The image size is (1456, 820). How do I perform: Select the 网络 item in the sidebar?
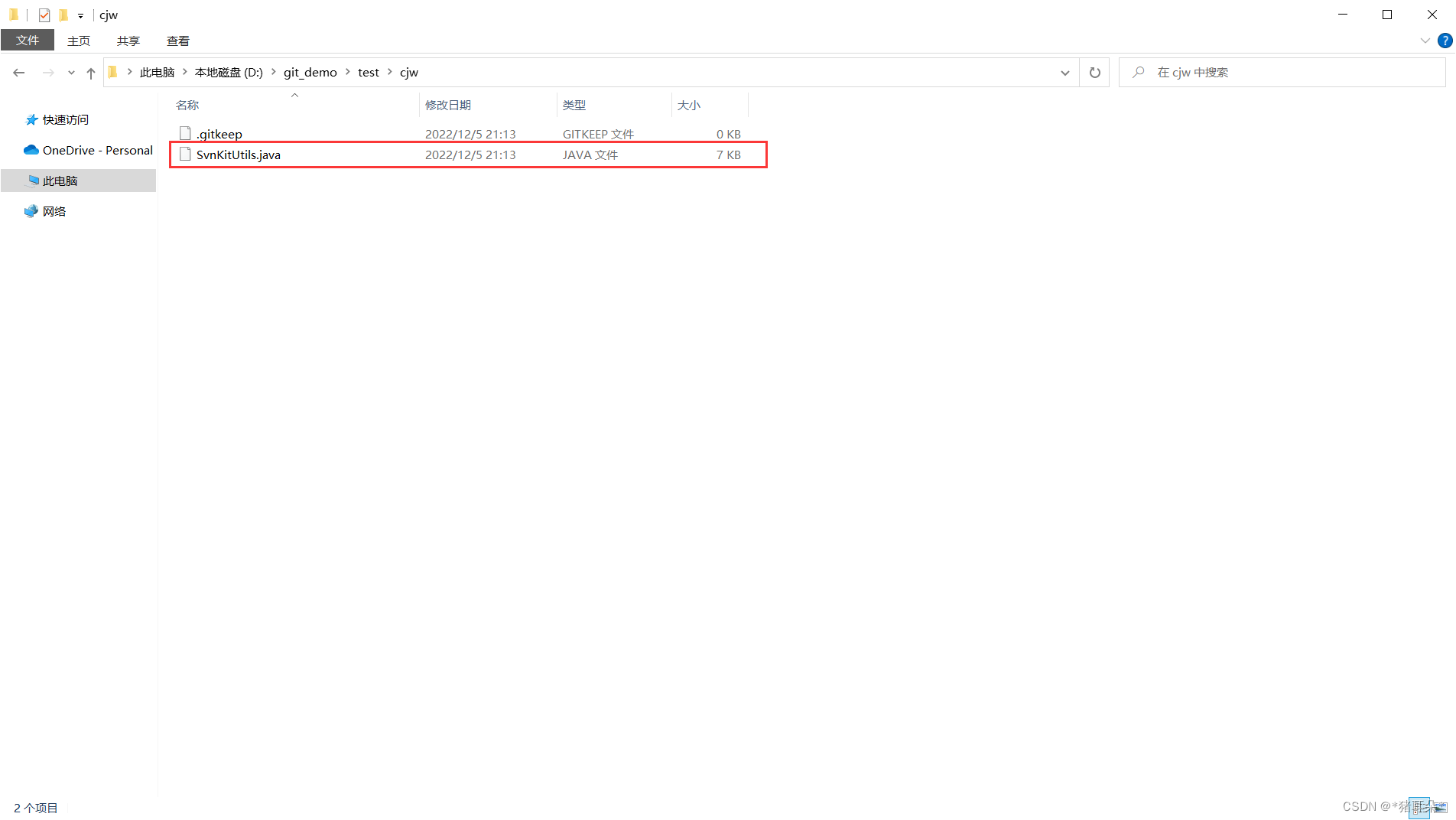pyautogui.click(x=54, y=210)
